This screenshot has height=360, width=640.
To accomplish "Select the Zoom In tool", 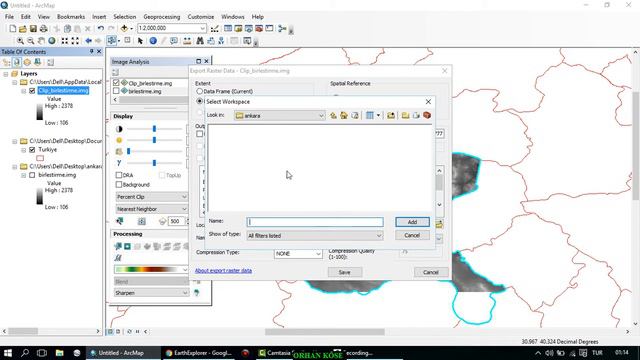I will (20, 41).
